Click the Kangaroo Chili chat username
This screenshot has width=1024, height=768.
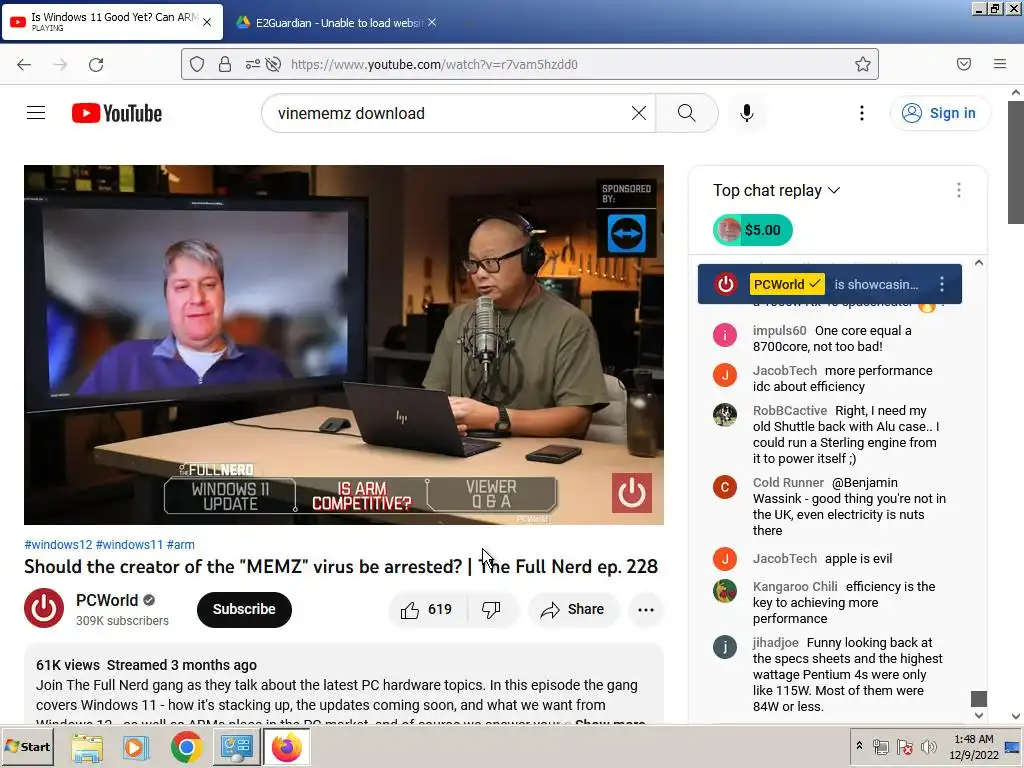pyautogui.click(x=795, y=586)
